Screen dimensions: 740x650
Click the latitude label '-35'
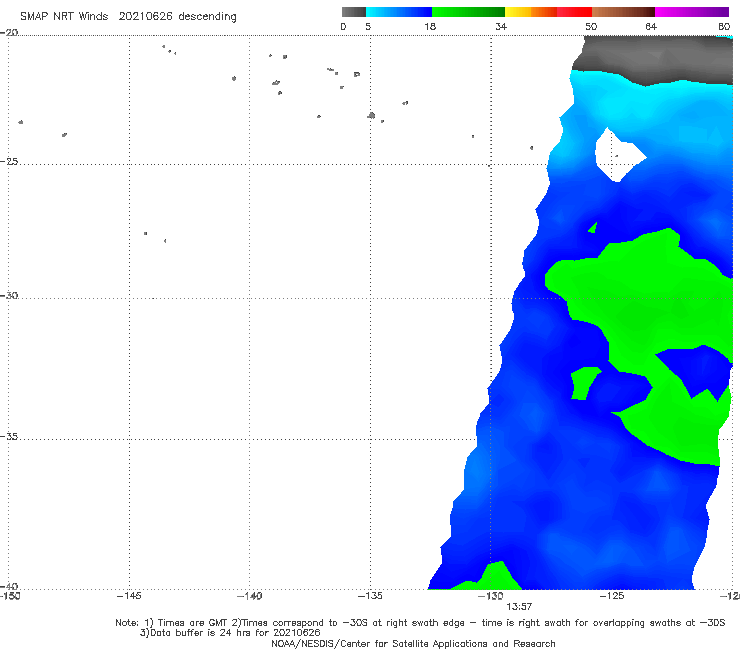click(9, 437)
